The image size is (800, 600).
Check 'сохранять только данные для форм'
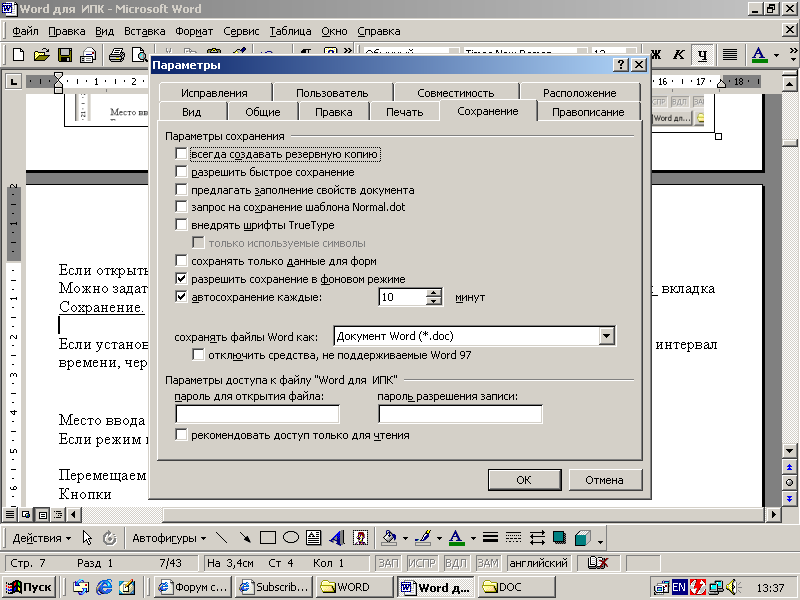point(181,261)
